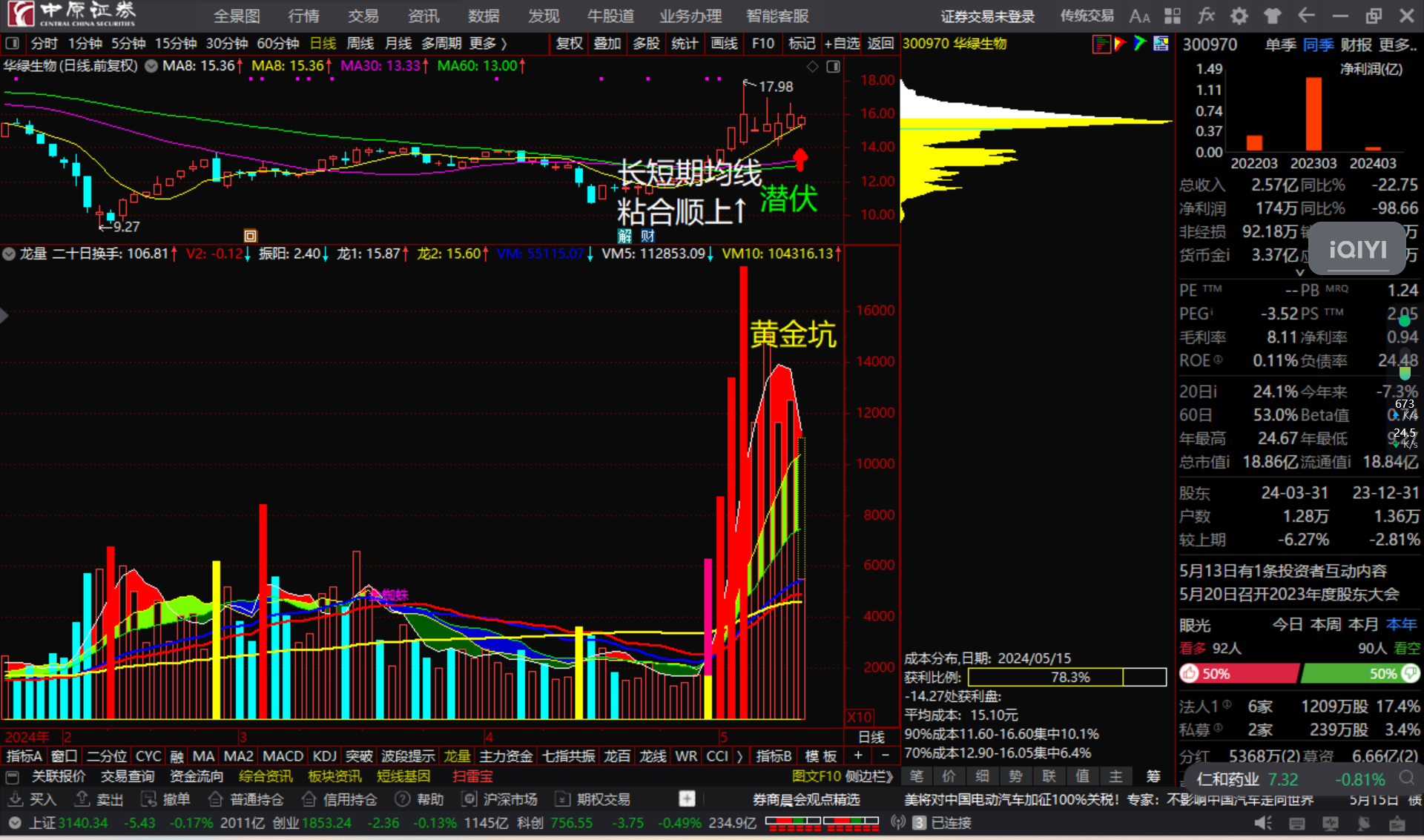Open the grid layout icon in title bar
The image size is (1424, 840).
pos(1173,16)
